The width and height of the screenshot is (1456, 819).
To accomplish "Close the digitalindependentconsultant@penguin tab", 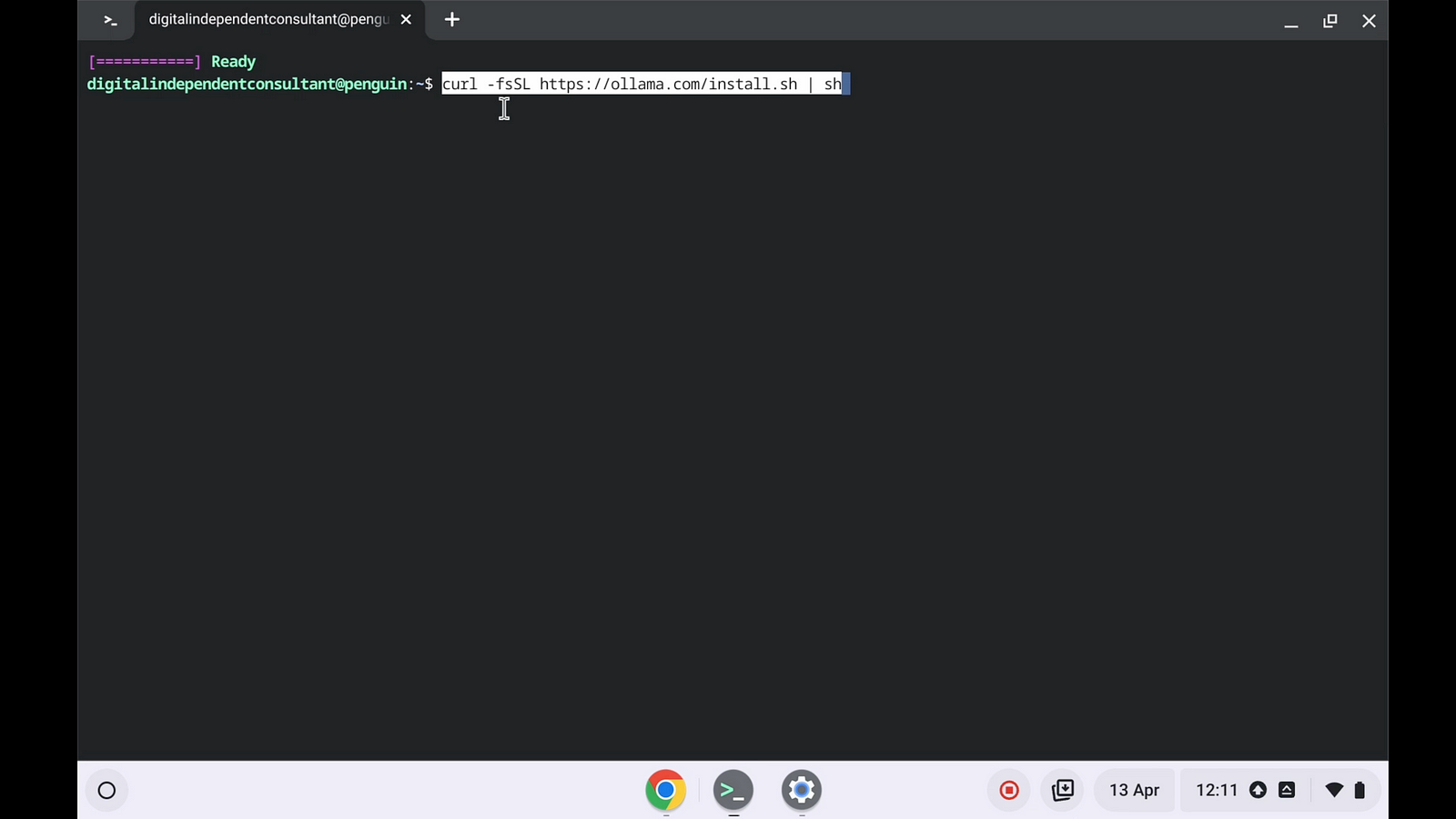I will [406, 20].
